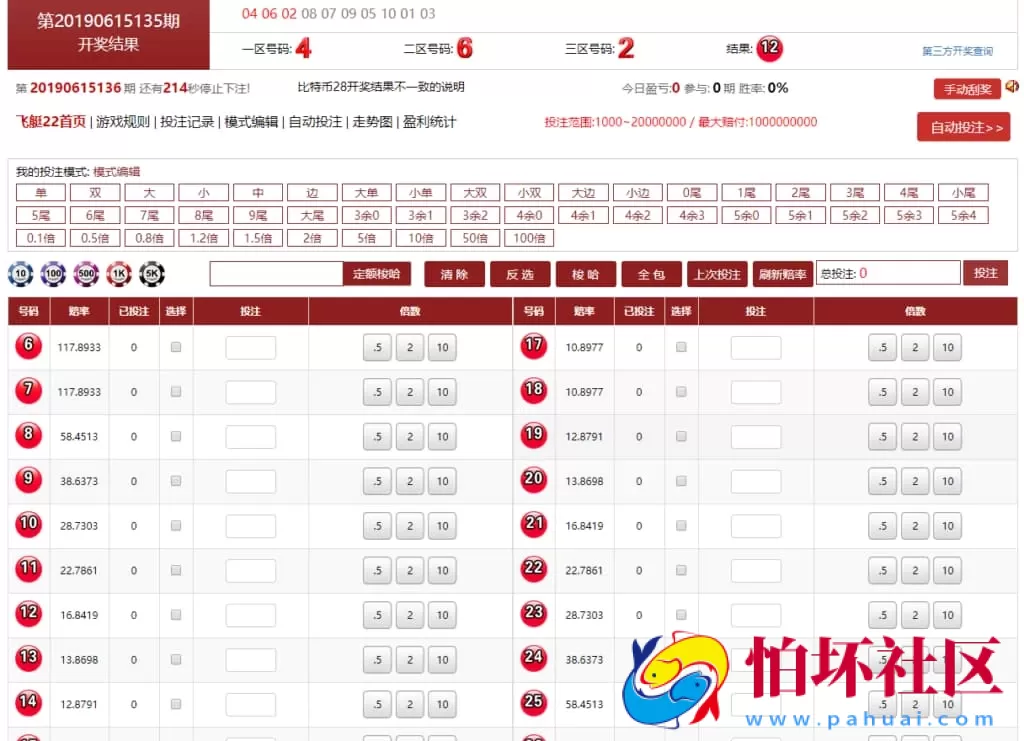Select the 100 betting chip
1024x741 pixels.
tap(53, 273)
